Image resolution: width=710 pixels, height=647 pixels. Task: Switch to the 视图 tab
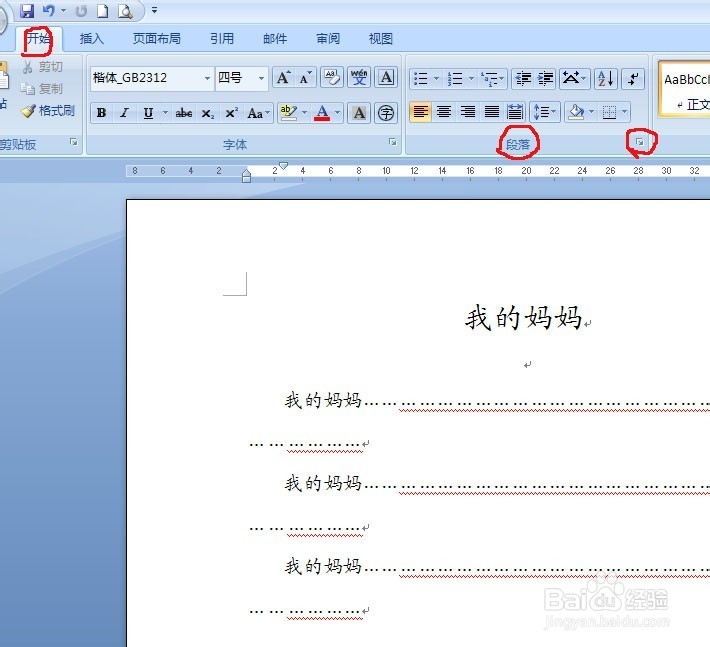tap(380, 39)
